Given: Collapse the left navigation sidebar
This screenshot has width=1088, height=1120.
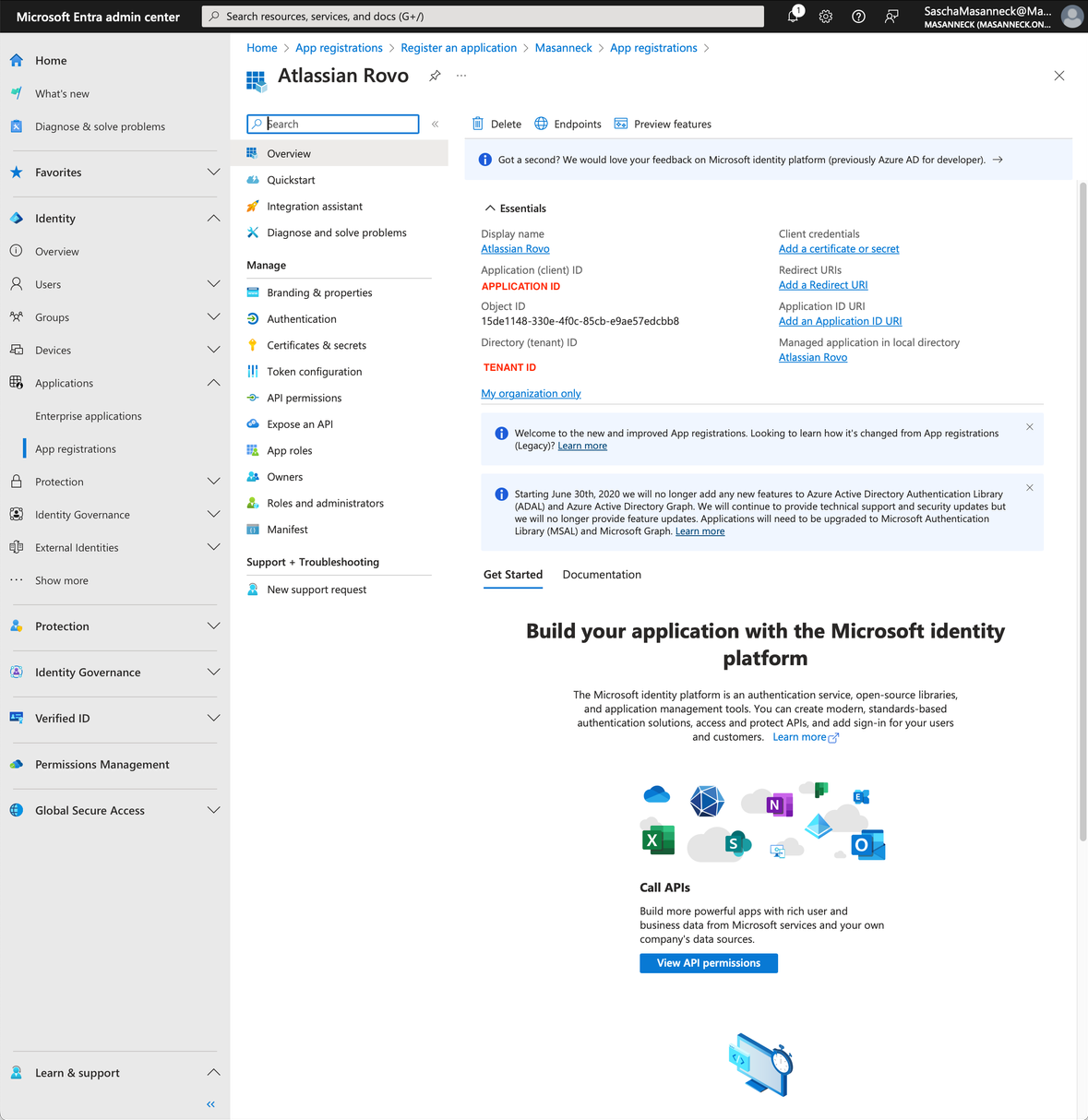Looking at the screenshot, I should coord(210,1103).
